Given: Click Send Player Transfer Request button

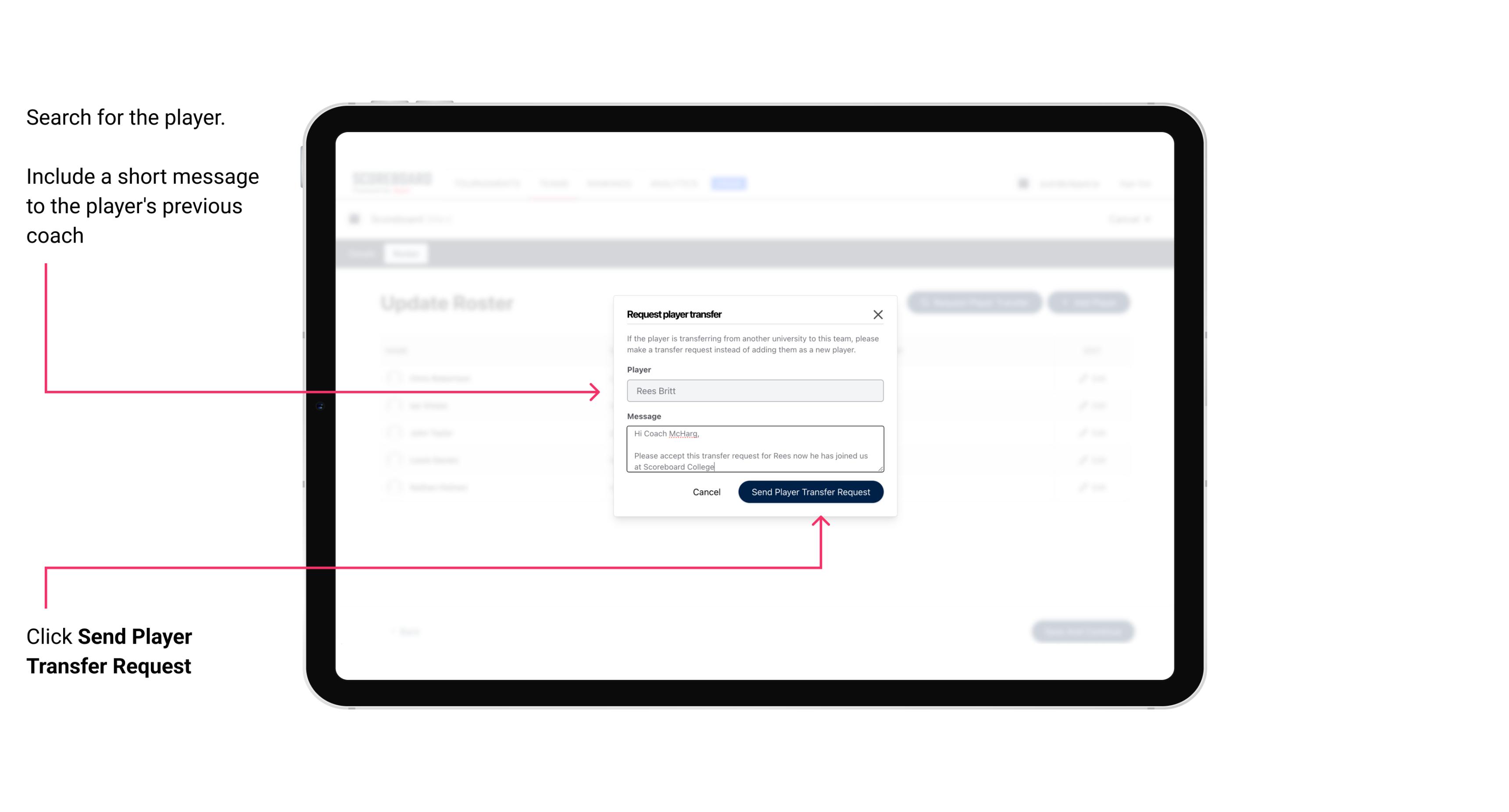Looking at the screenshot, I should click(x=810, y=491).
